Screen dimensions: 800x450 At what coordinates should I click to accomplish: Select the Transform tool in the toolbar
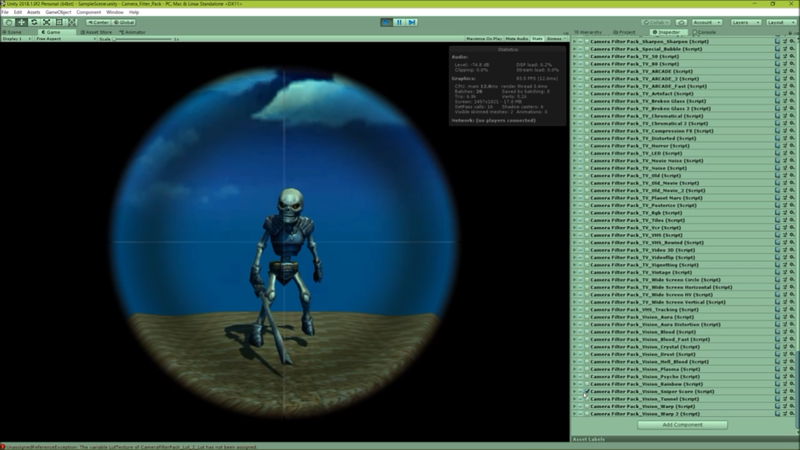pos(72,22)
